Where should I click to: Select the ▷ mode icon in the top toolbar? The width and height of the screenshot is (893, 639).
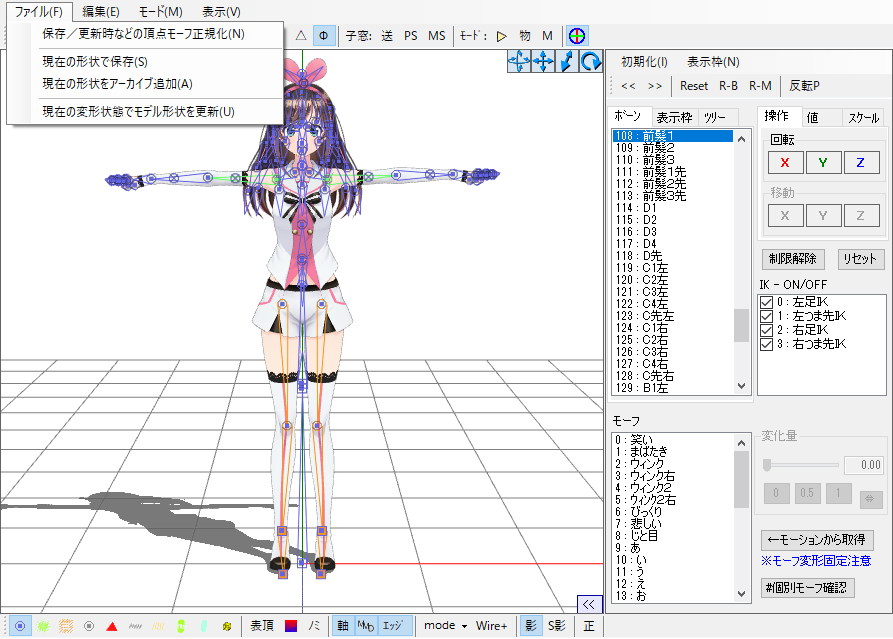(x=500, y=35)
